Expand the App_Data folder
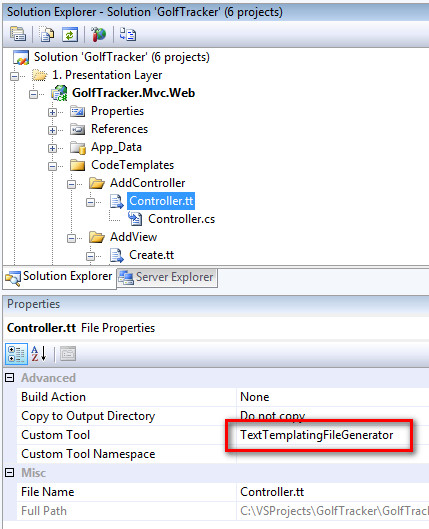The width and height of the screenshot is (429, 529). (x=52, y=148)
